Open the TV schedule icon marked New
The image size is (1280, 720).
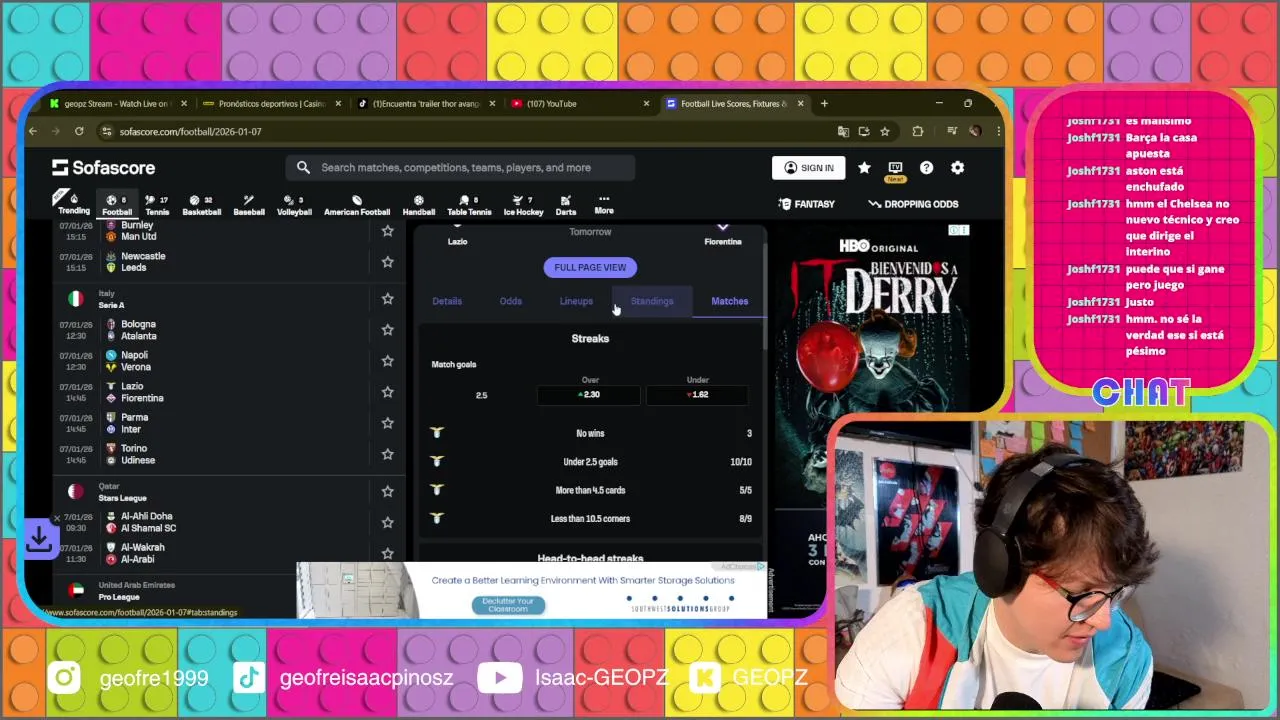pyautogui.click(x=895, y=169)
